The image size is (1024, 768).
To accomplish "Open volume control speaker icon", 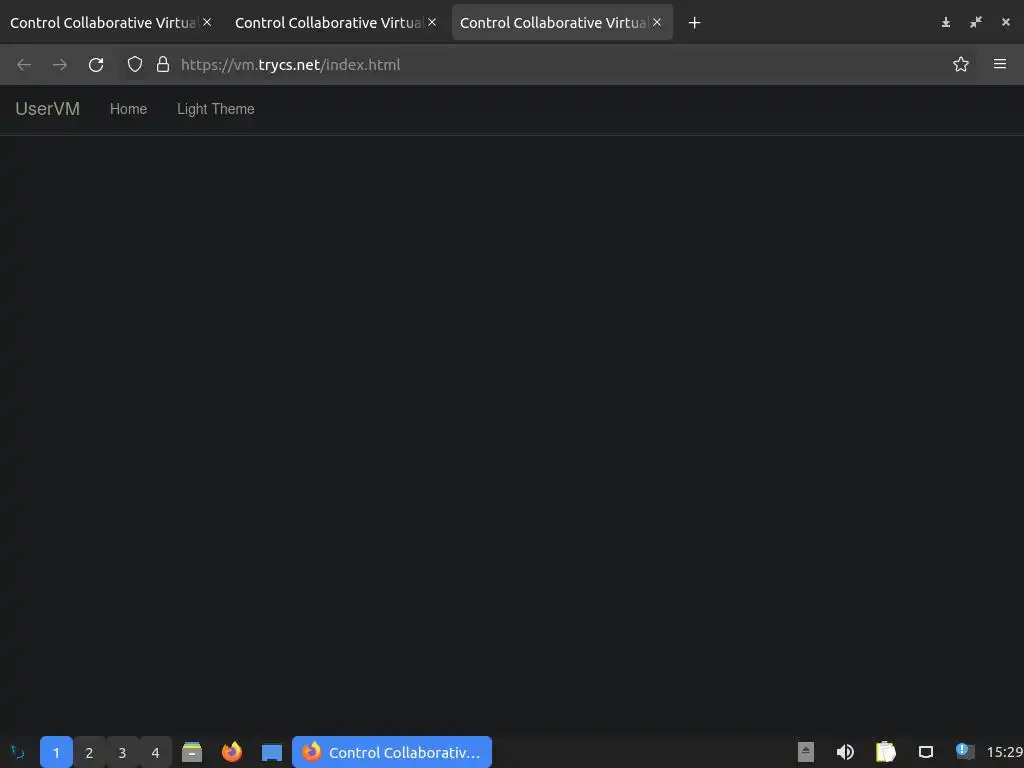I will pos(845,752).
